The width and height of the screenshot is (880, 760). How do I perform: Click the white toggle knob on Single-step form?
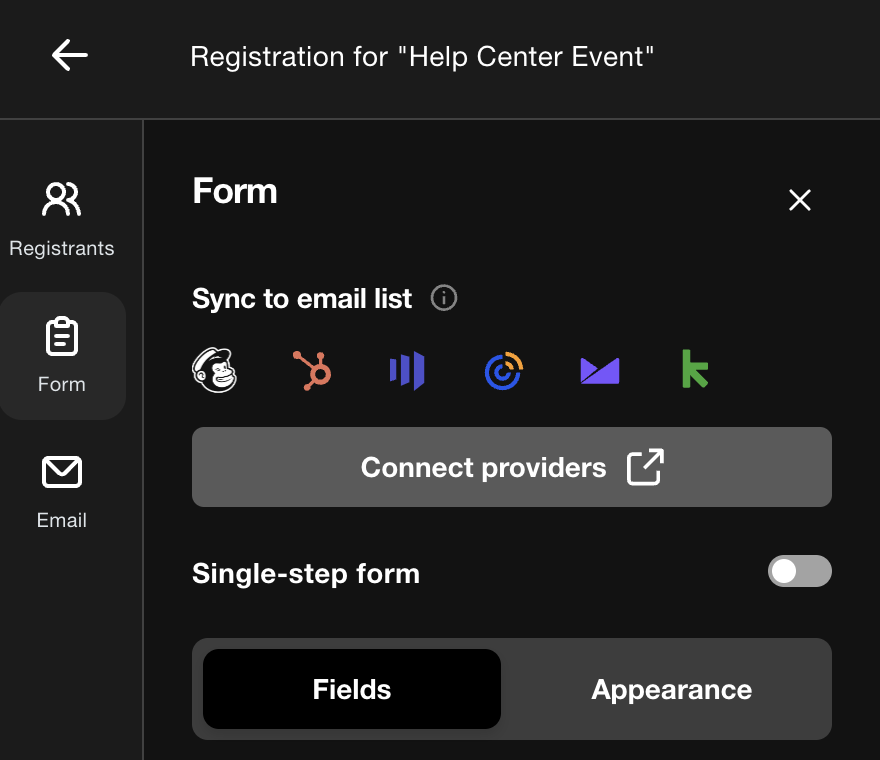pos(786,571)
